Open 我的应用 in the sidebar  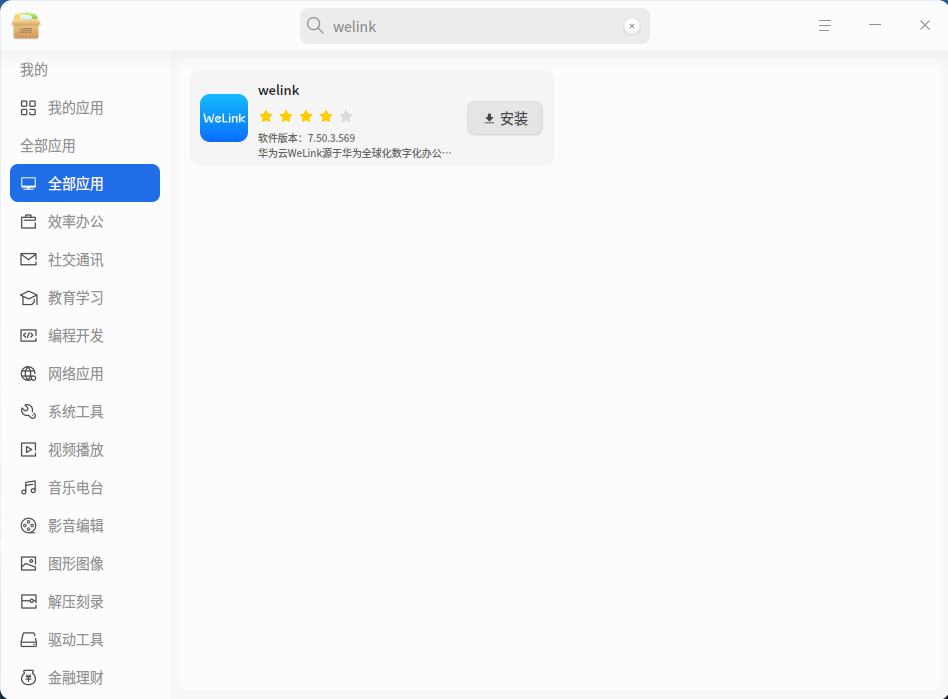point(85,108)
